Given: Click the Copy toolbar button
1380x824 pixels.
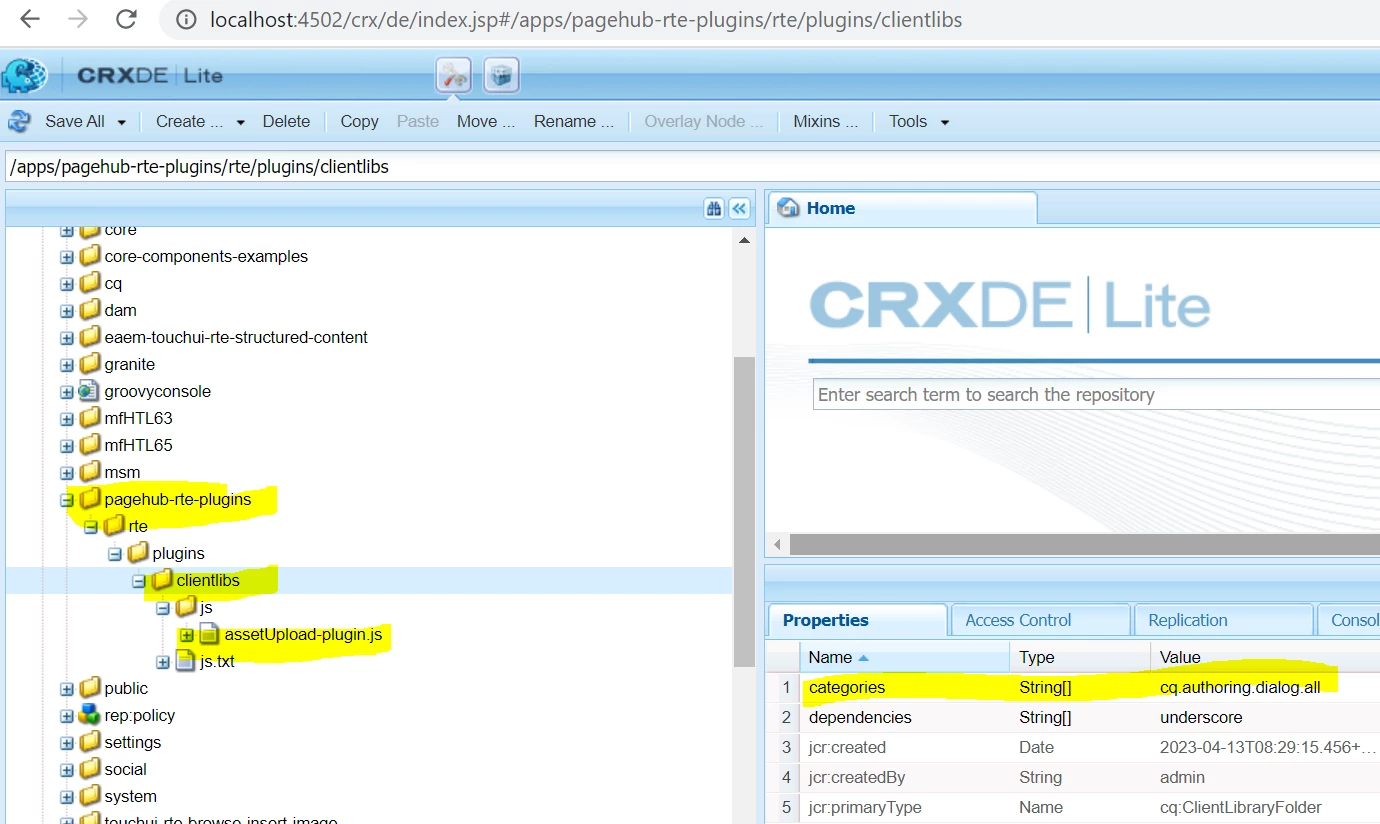Looking at the screenshot, I should point(359,121).
